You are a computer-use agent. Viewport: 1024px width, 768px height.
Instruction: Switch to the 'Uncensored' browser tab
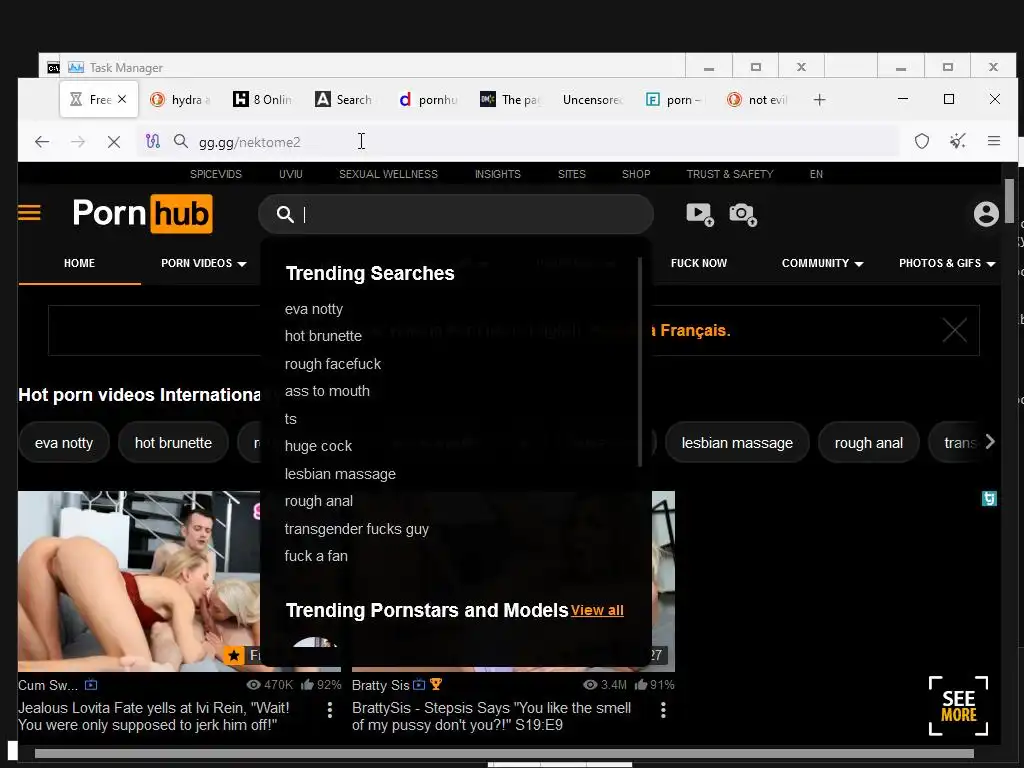[592, 100]
